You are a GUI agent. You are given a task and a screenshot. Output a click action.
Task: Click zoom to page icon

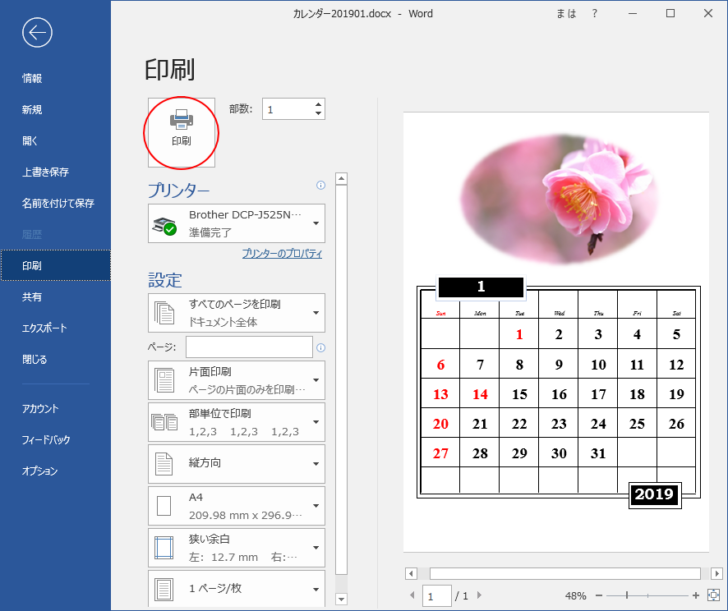[713, 595]
